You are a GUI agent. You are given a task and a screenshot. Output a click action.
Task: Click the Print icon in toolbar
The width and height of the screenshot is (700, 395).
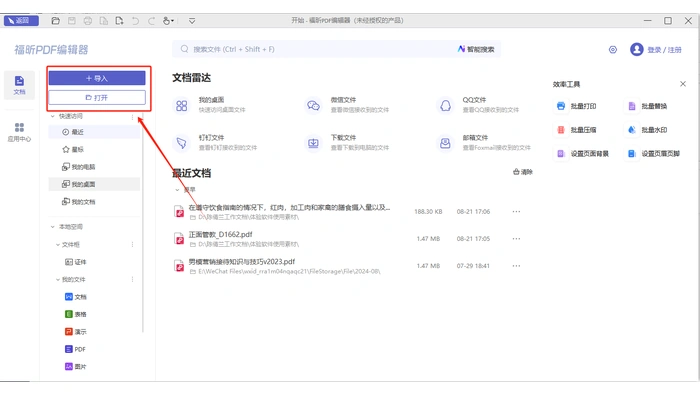[88, 21]
